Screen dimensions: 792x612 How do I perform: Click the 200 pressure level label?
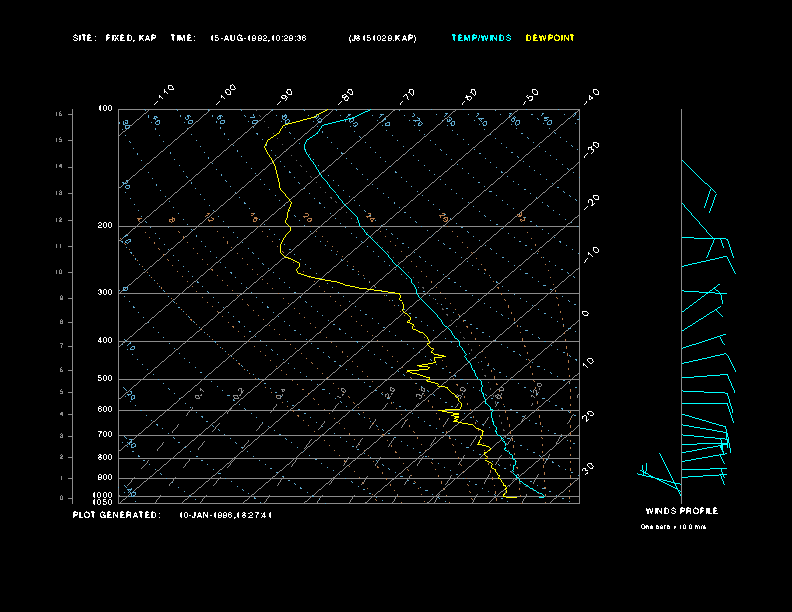pyautogui.click(x=105, y=226)
